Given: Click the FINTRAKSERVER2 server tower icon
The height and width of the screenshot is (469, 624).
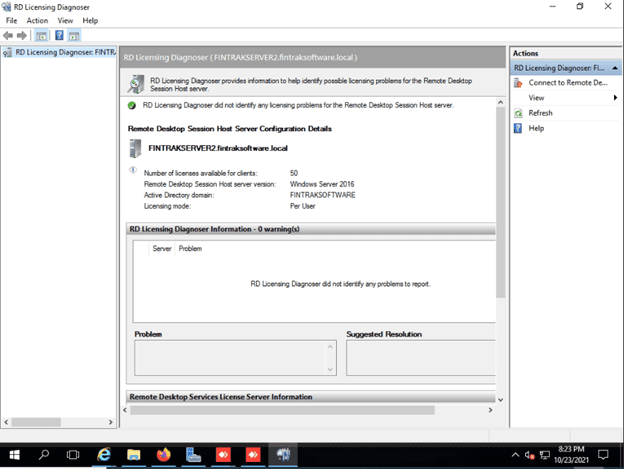Looking at the screenshot, I should pyautogui.click(x=135, y=148).
